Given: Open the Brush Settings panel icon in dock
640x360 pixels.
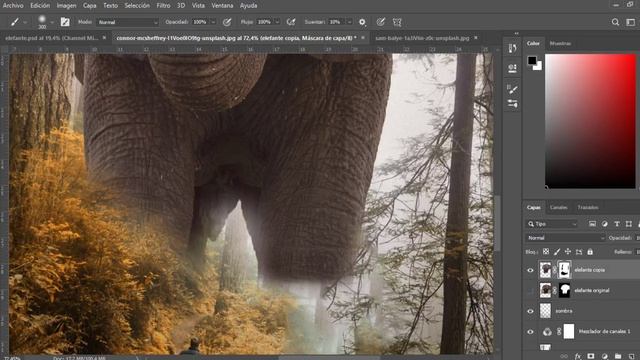Looking at the screenshot, I should [x=513, y=89].
